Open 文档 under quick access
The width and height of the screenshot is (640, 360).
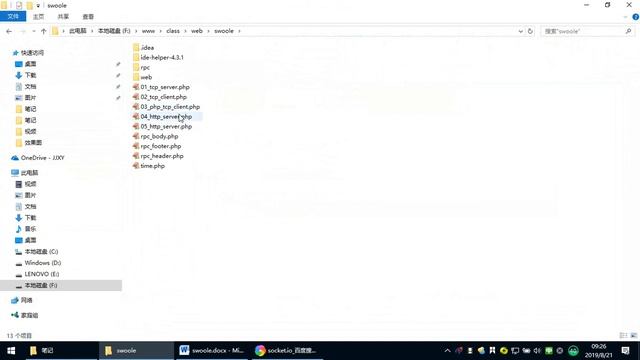[26, 87]
